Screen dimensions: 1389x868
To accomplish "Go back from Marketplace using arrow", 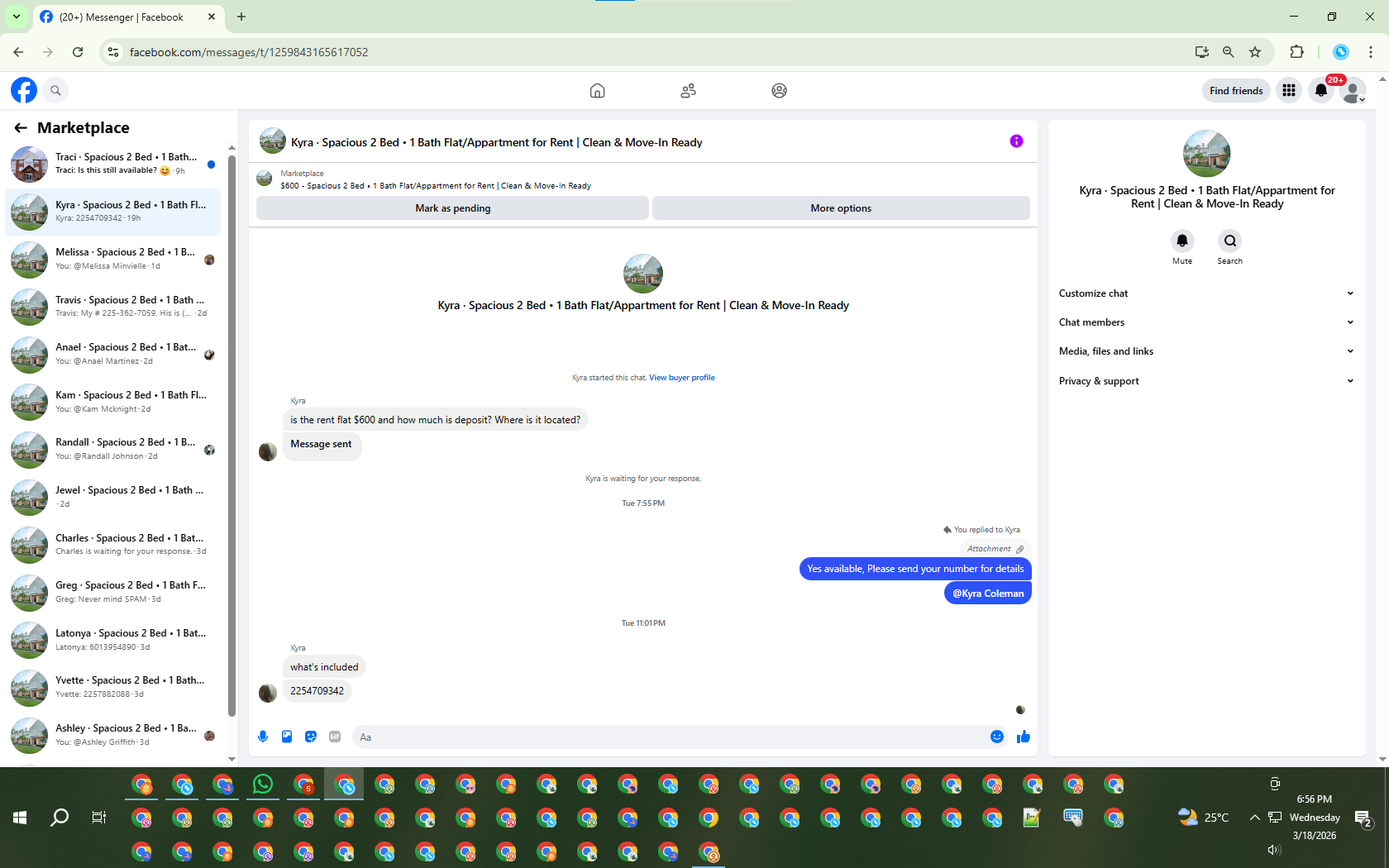I will click(x=21, y=127).
